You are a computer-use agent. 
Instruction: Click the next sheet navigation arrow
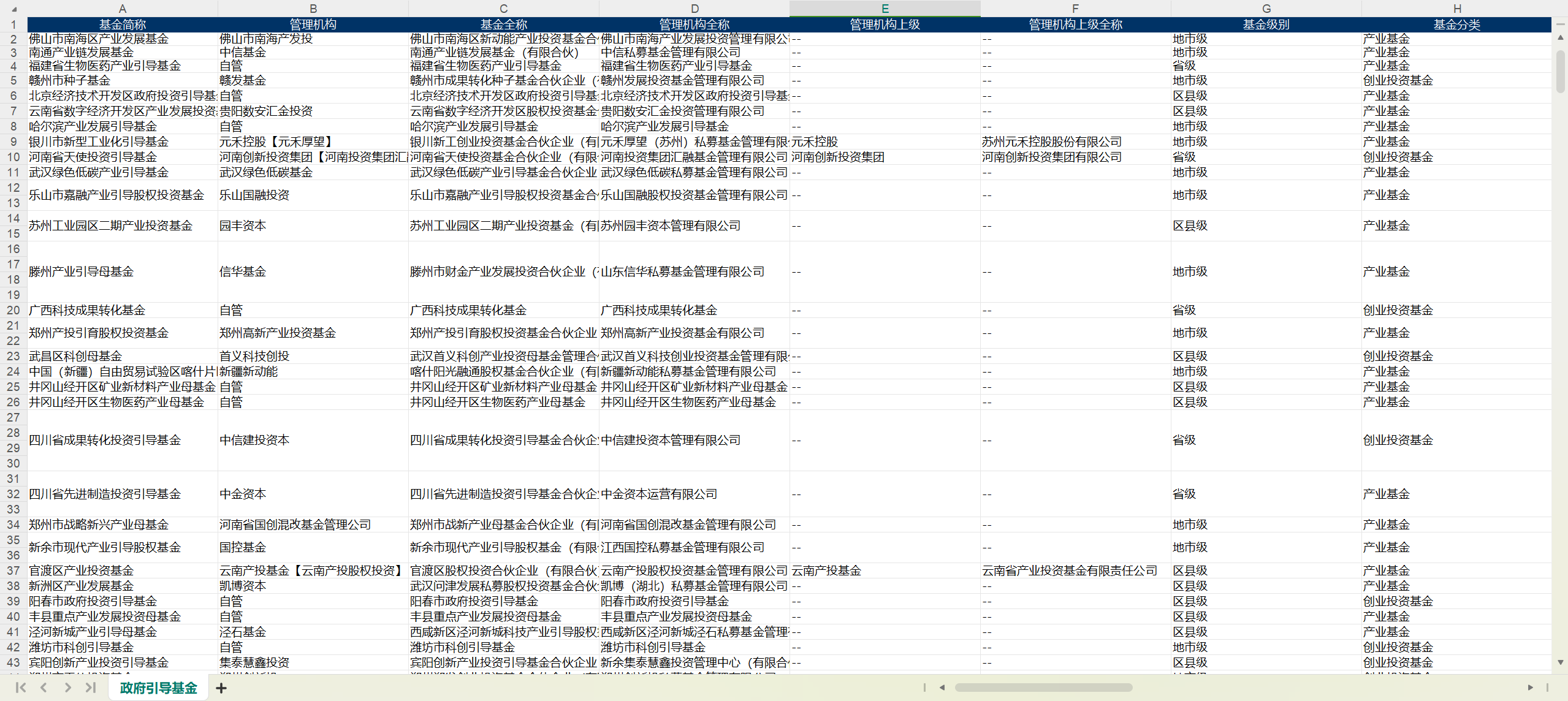pos(67,688)
